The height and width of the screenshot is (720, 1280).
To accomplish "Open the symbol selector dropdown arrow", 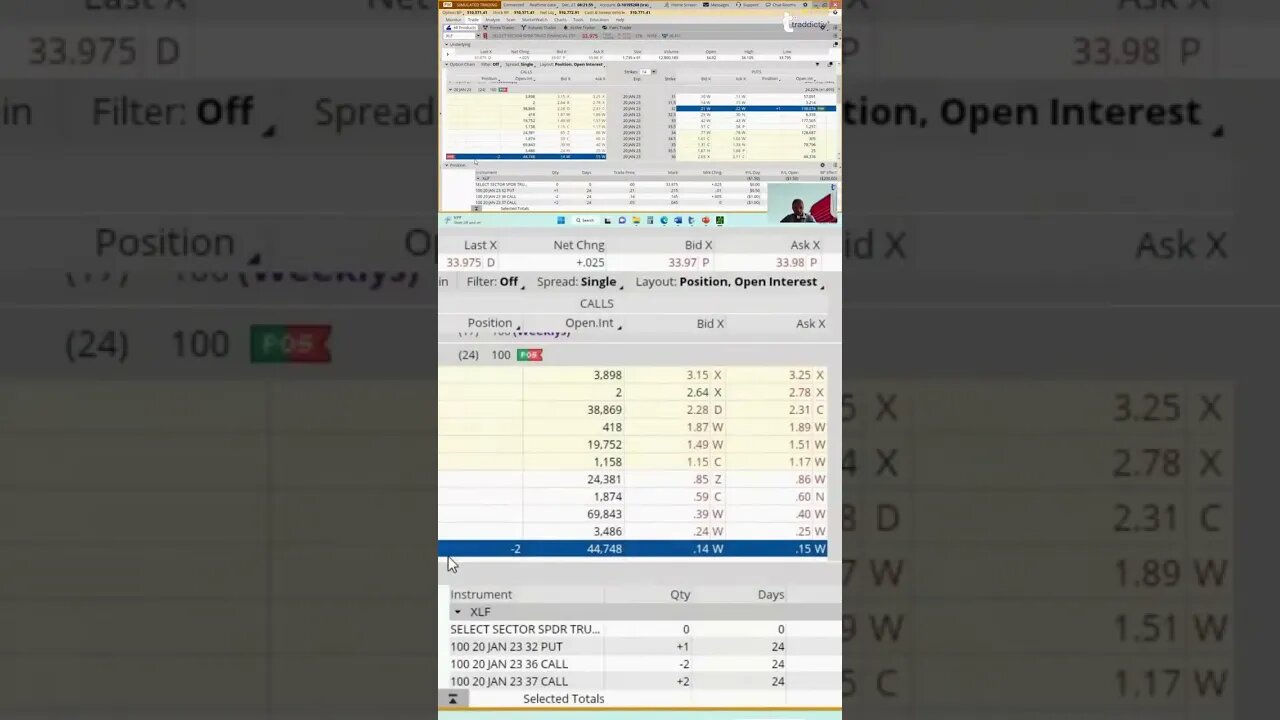I will (x=478, y=36).
